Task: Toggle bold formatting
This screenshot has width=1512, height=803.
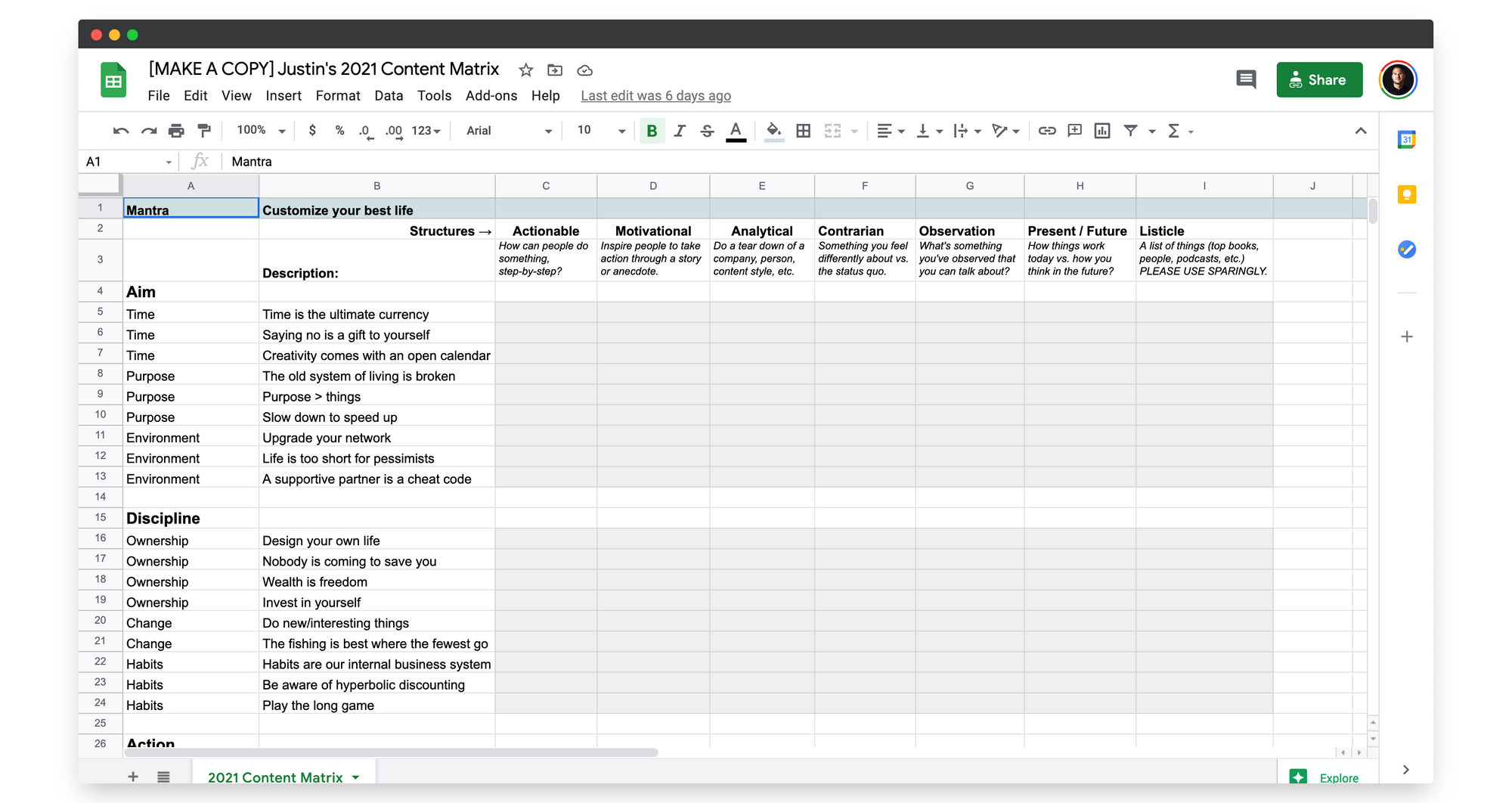Action: tap(652, 131)
